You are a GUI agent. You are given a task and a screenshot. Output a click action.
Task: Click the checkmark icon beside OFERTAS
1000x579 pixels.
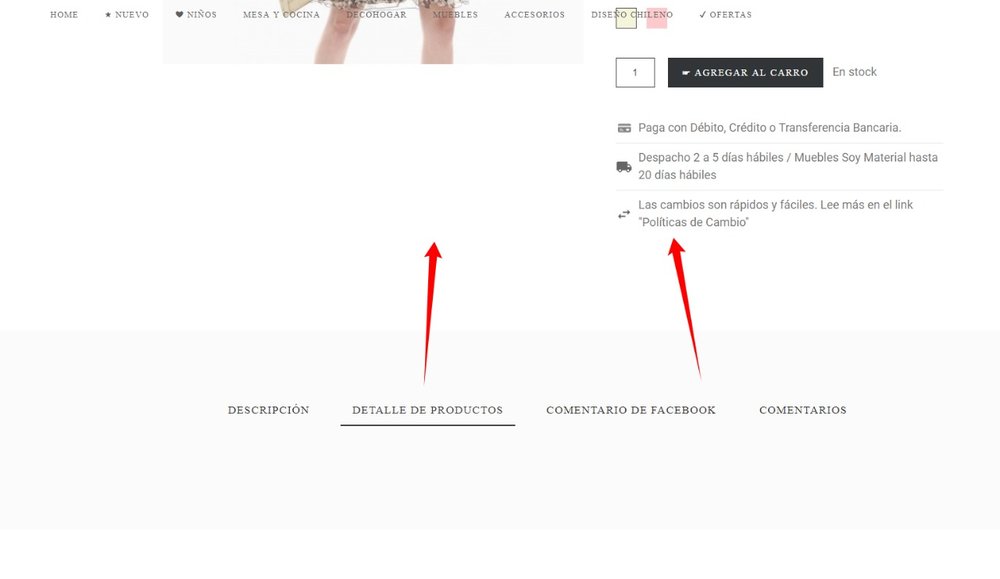tap(703, 14)
